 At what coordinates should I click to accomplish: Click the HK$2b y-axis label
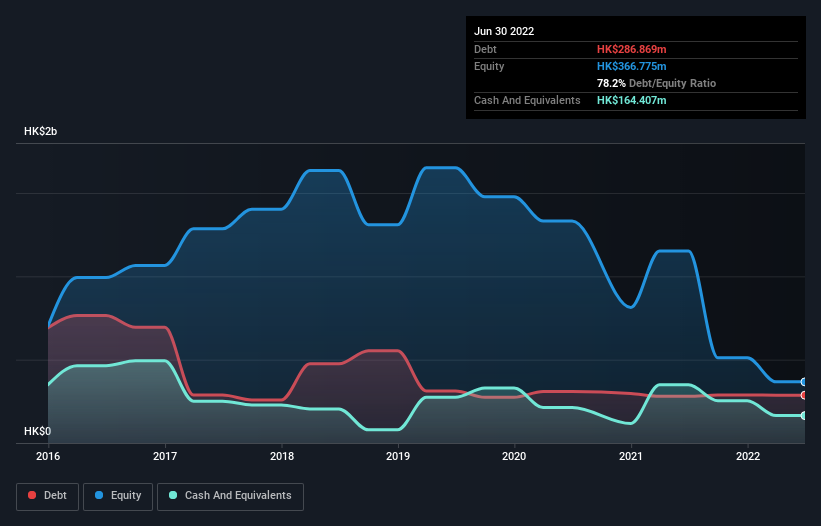click(x=40, y=131)
